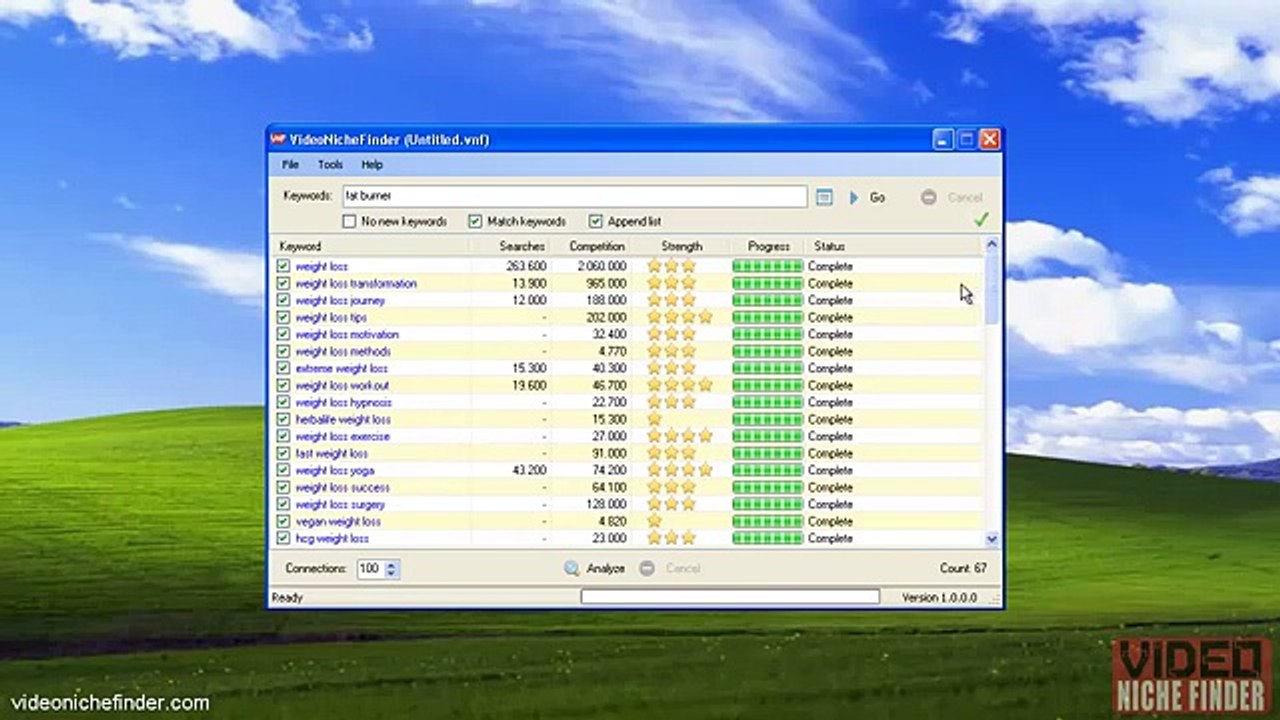Sort by the Progress column header
Viewport: 1280px width, 720px height.
tap(768, 246)
